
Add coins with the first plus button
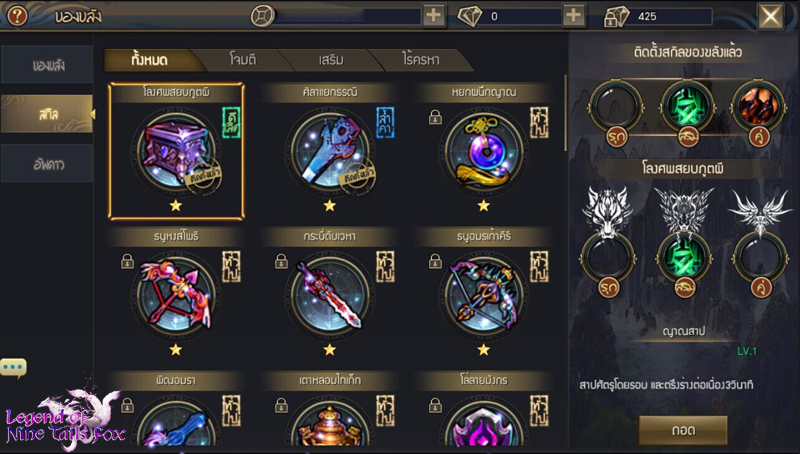(x=434, y=16)
